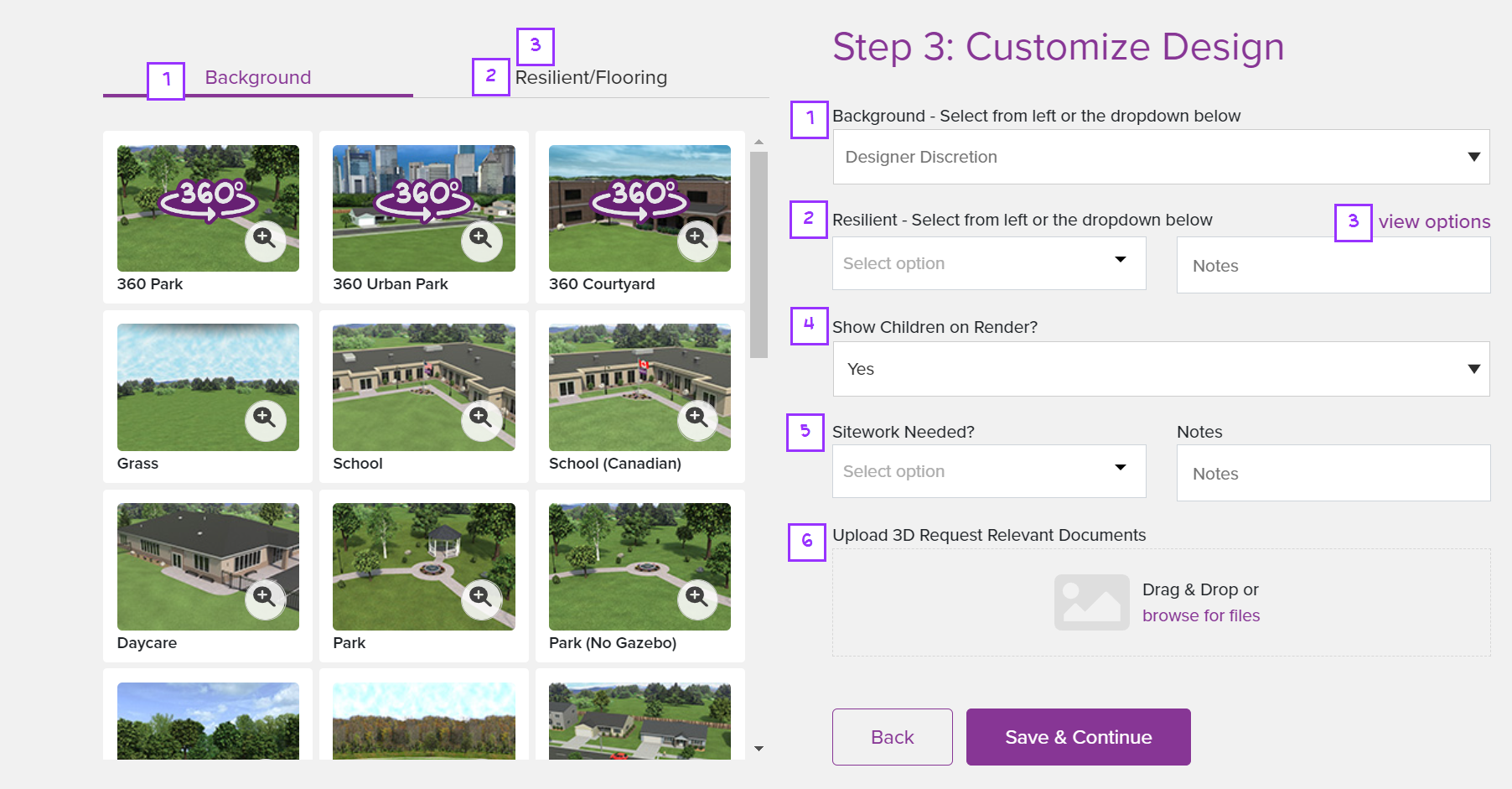The height and width of the screenshot is (789, 1512).
Task: Go to previous step with Back button
Action: (x=893, y=737)
